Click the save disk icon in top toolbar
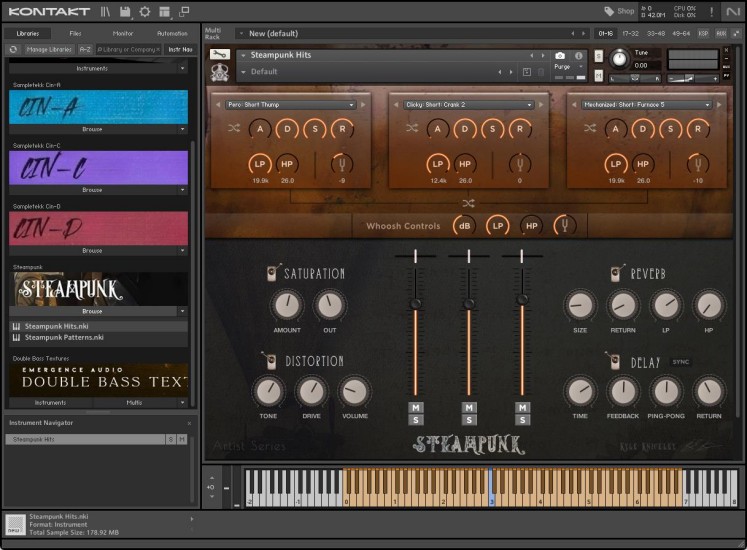Viewport: 747px width, 550px height. pyautogui.click(x=125, y=12)
